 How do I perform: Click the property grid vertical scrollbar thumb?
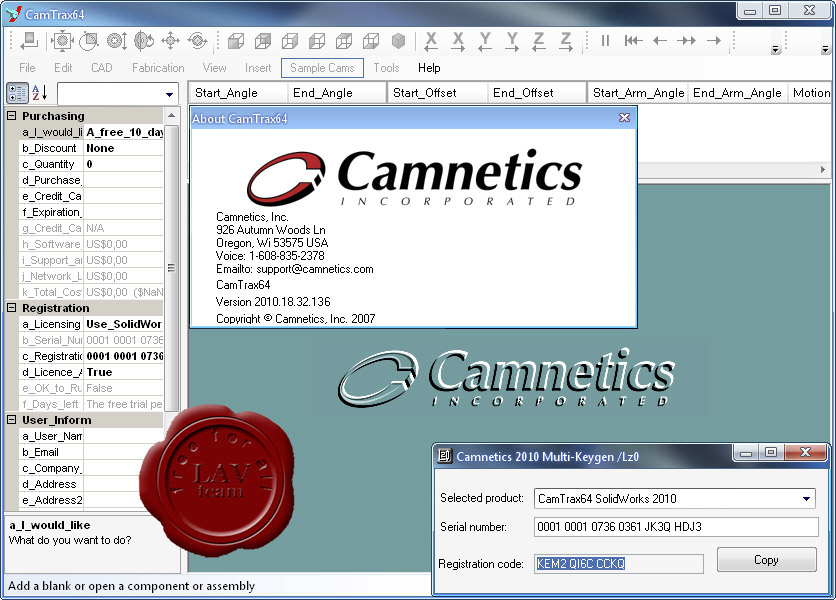pyautogui.click(x=171, y=268)
